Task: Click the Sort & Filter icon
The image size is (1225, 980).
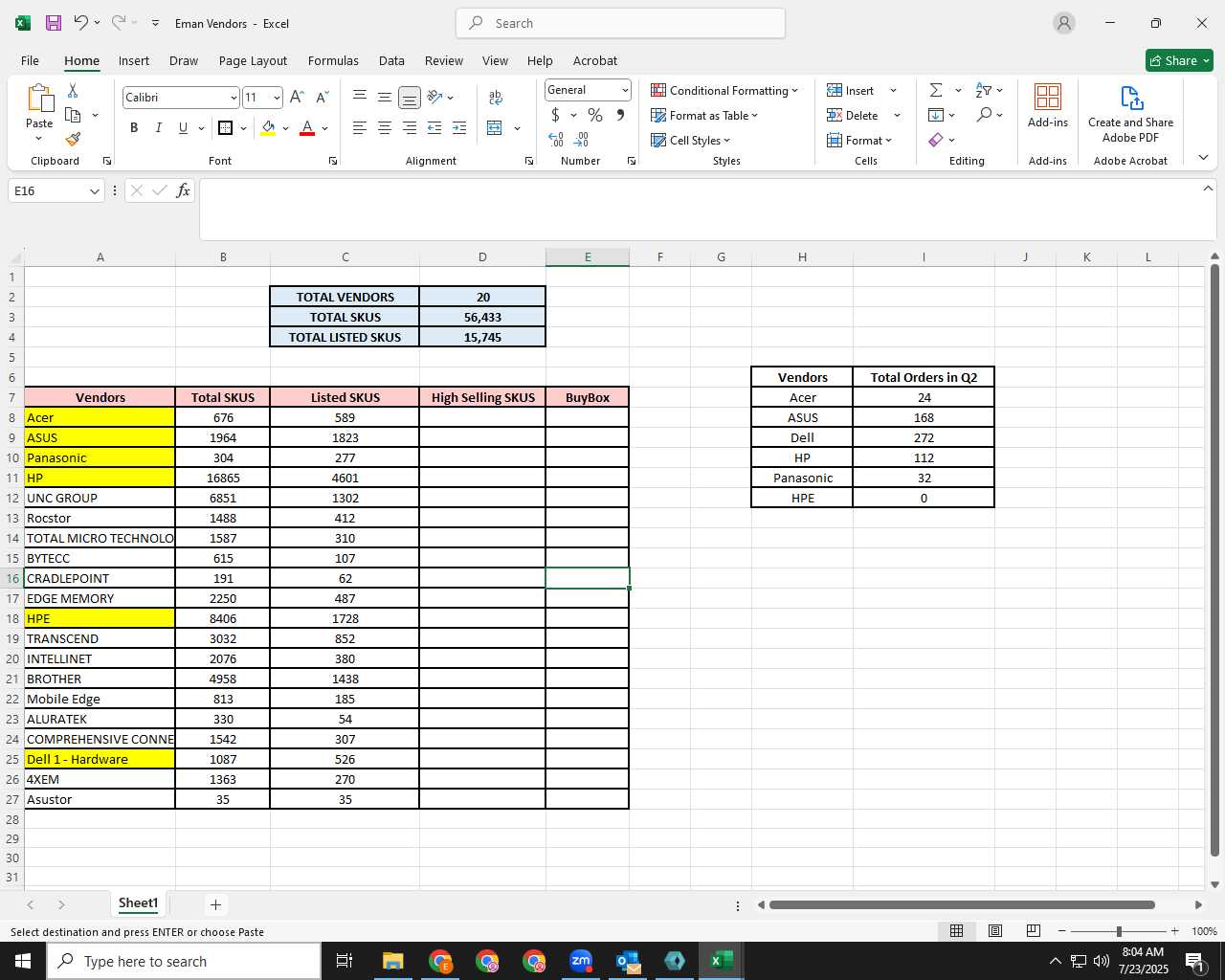Action: [984, 90]
